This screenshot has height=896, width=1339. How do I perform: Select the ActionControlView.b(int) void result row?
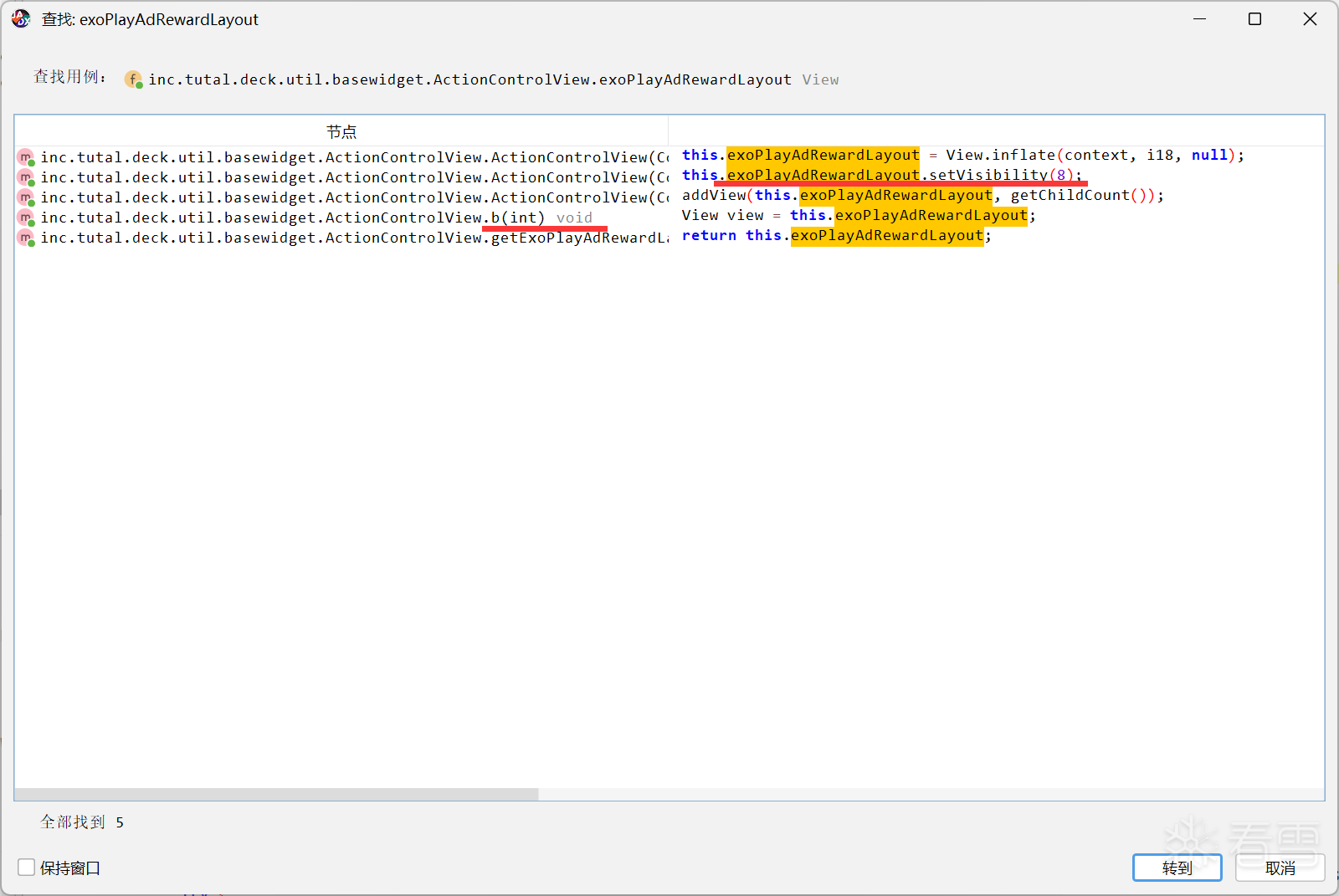(341, 218)
